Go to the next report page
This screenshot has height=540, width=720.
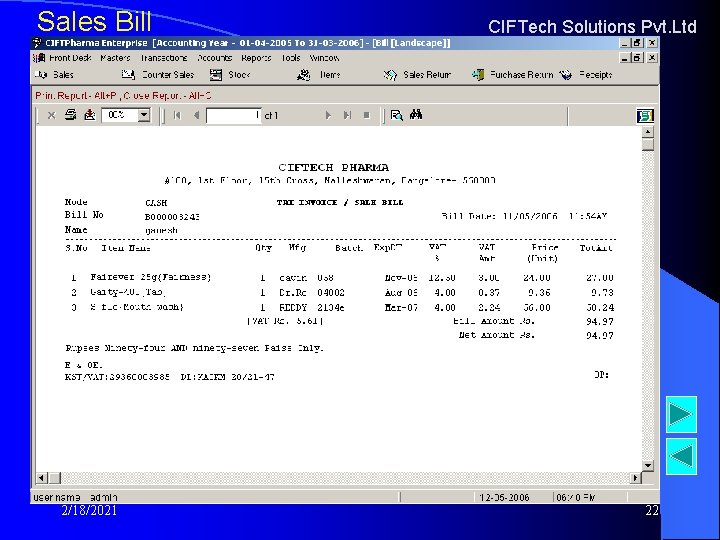click(x=328, y=115)
